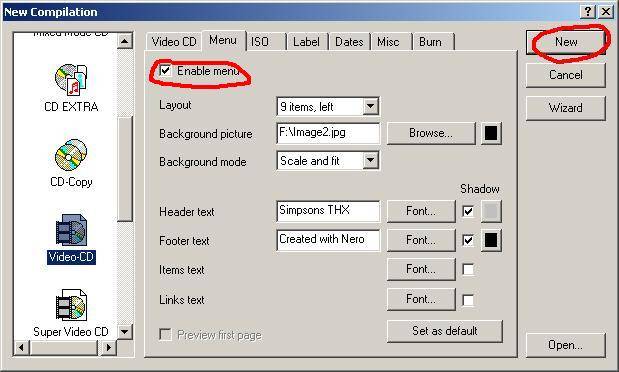Click the Set as default button
This screenshot has width=619, height=372.
click(445, 331)
